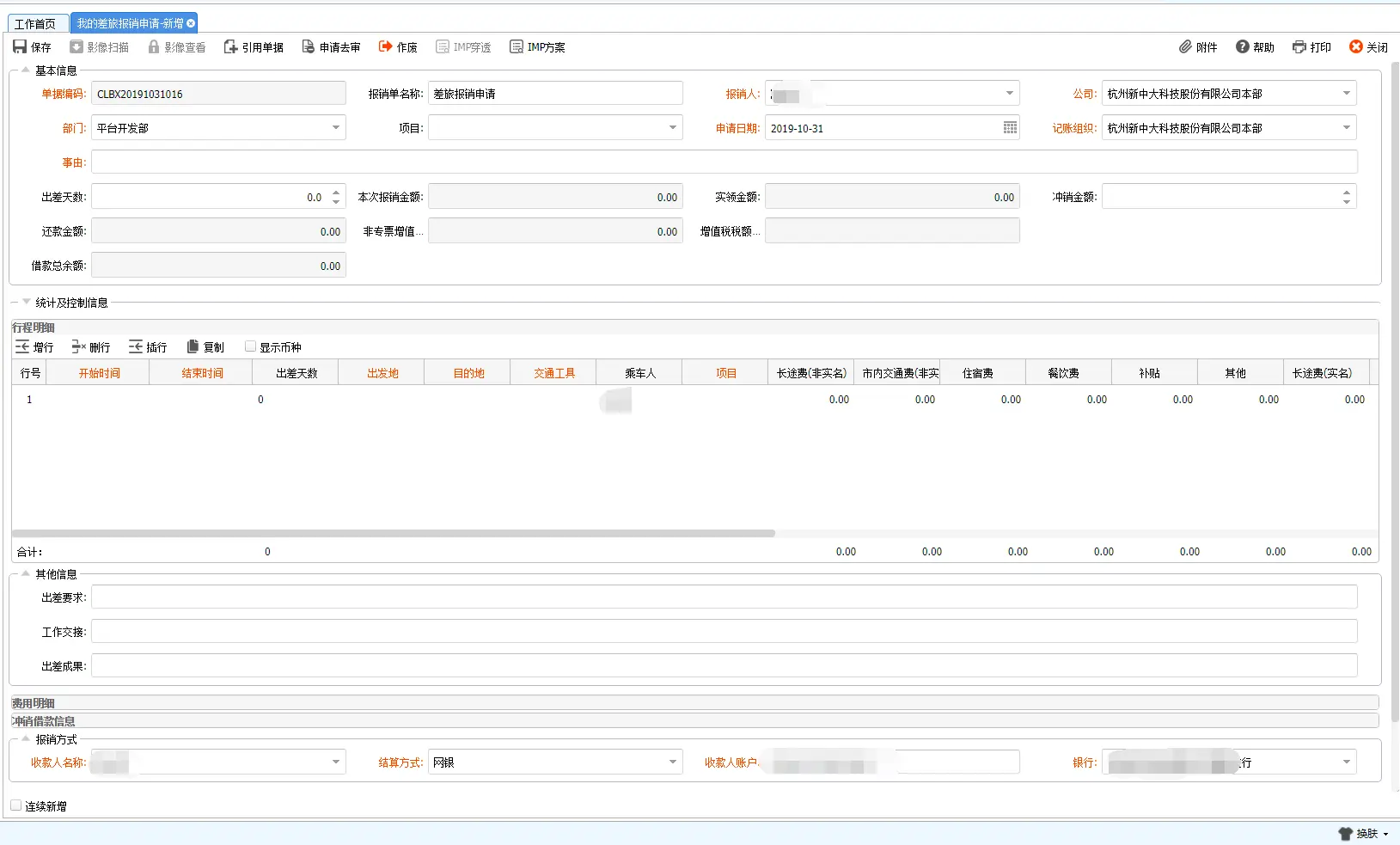
Task: Open the 申请日期 calendar picker
Action: (x=1010, y=128)
